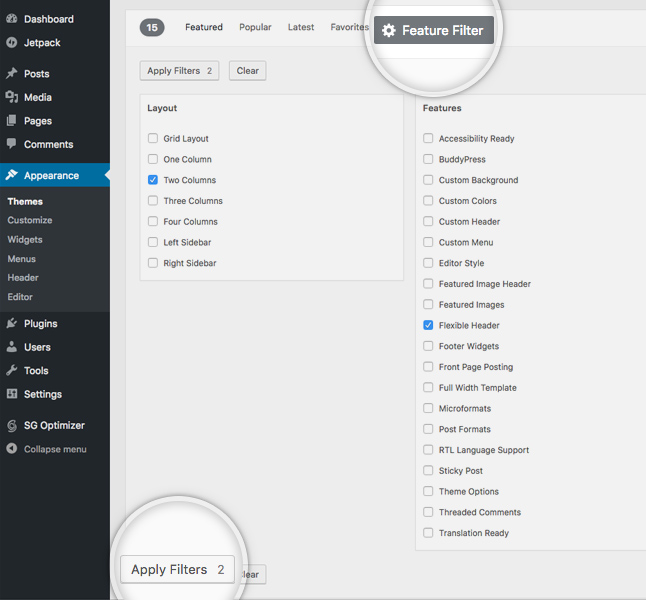Click the Dashboard icon in sidebar

coord(11,19)
